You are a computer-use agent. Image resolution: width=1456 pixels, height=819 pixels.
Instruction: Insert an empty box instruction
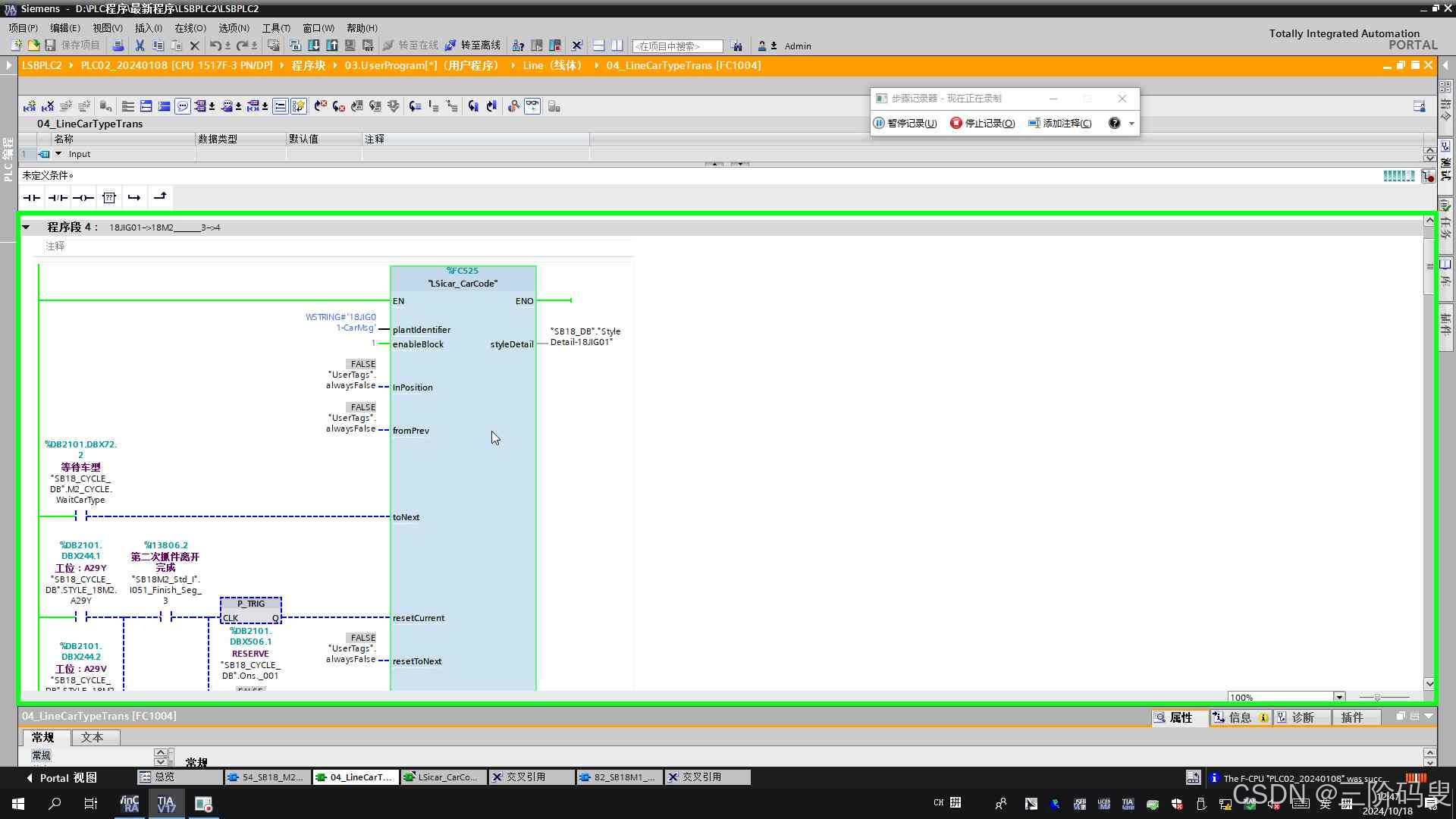click(109, 198)
